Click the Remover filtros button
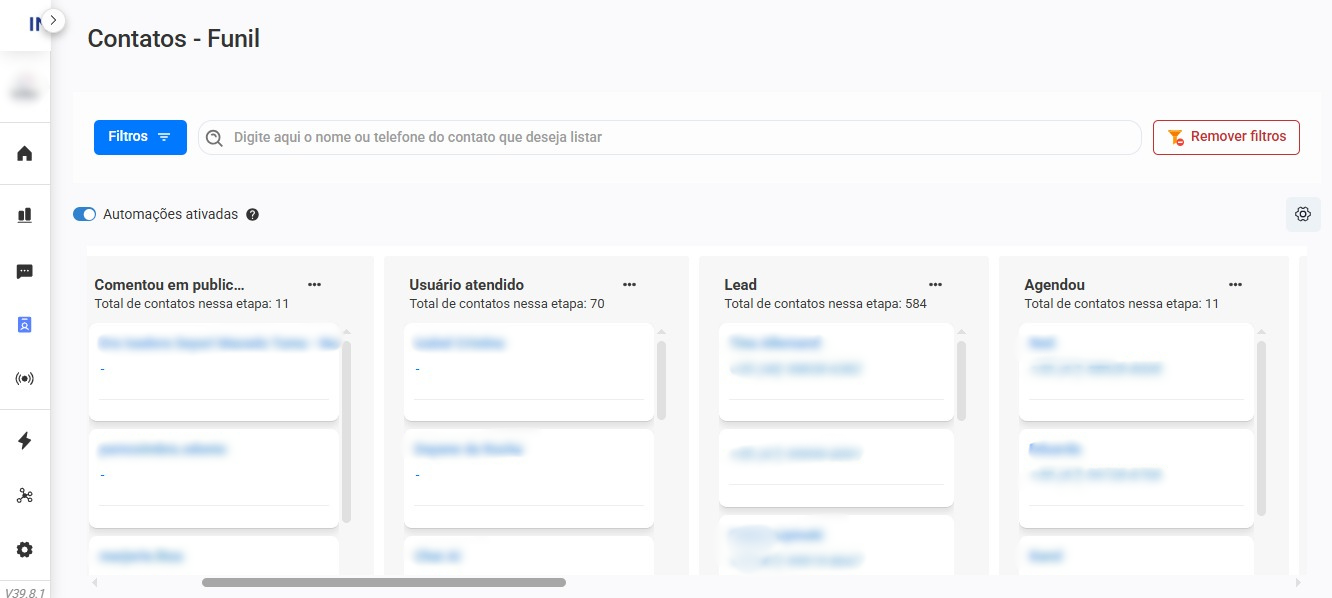 tap(1226, 137)
